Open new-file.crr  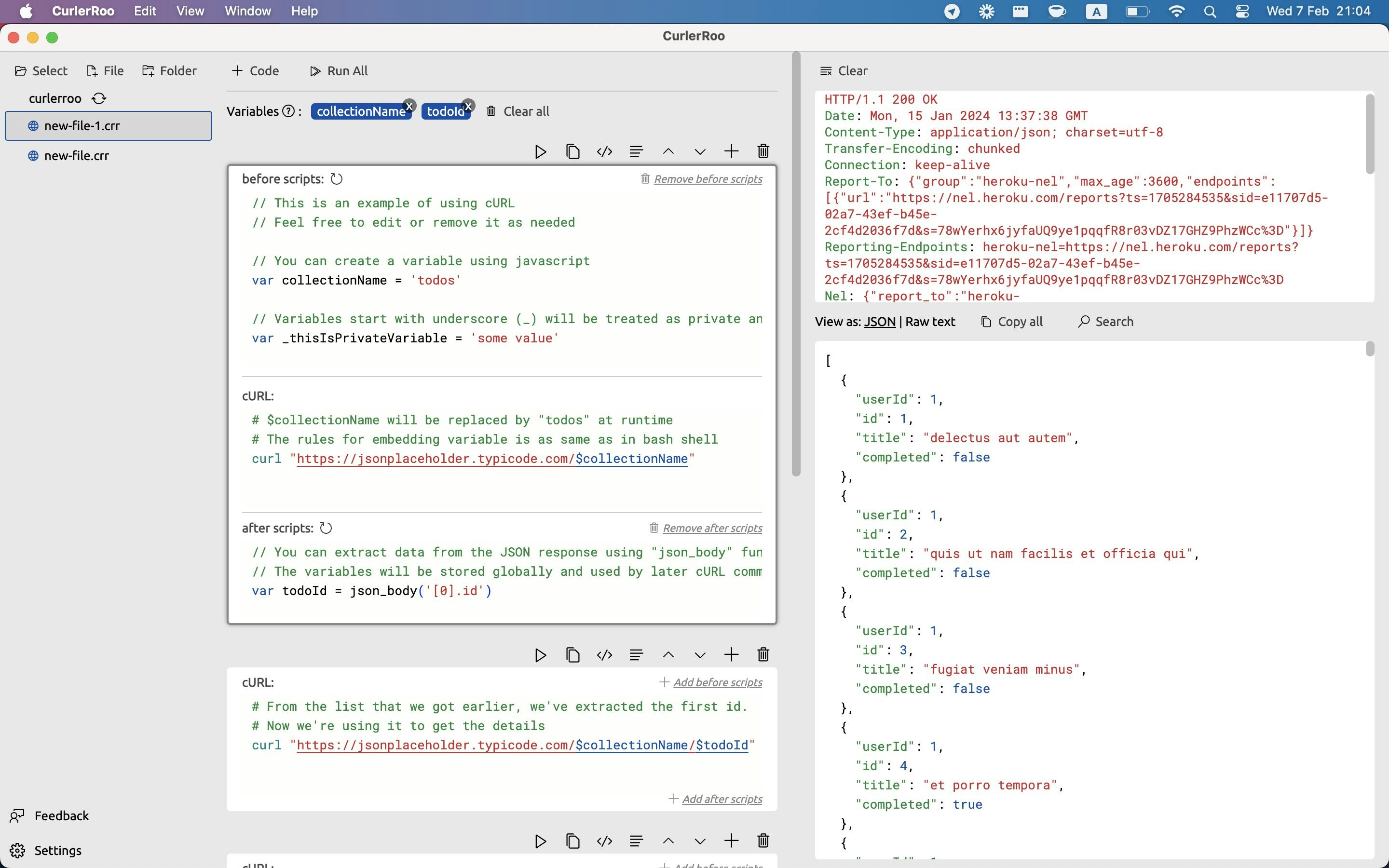109,156
